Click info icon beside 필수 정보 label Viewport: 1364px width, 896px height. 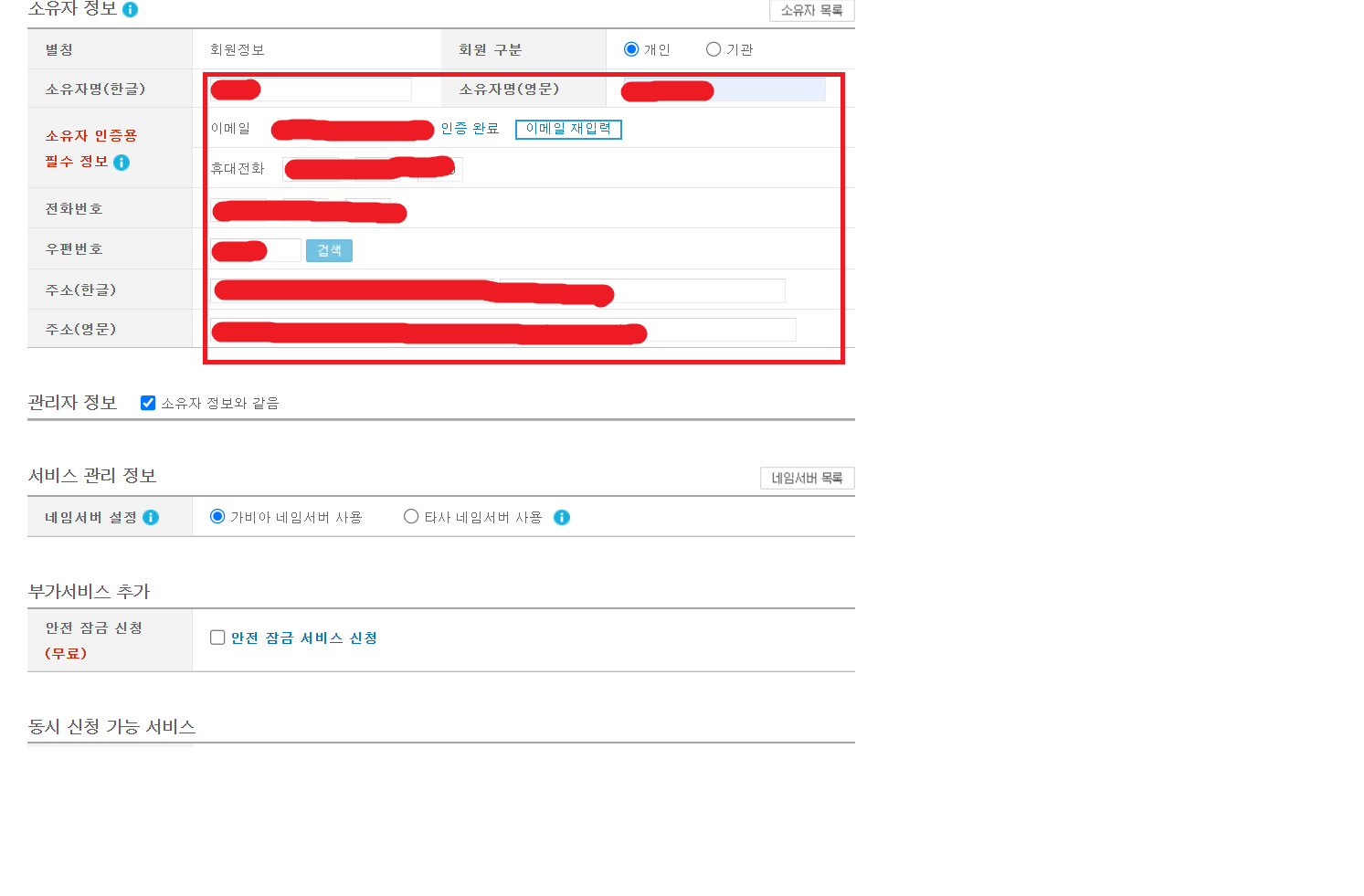[122, 163]
